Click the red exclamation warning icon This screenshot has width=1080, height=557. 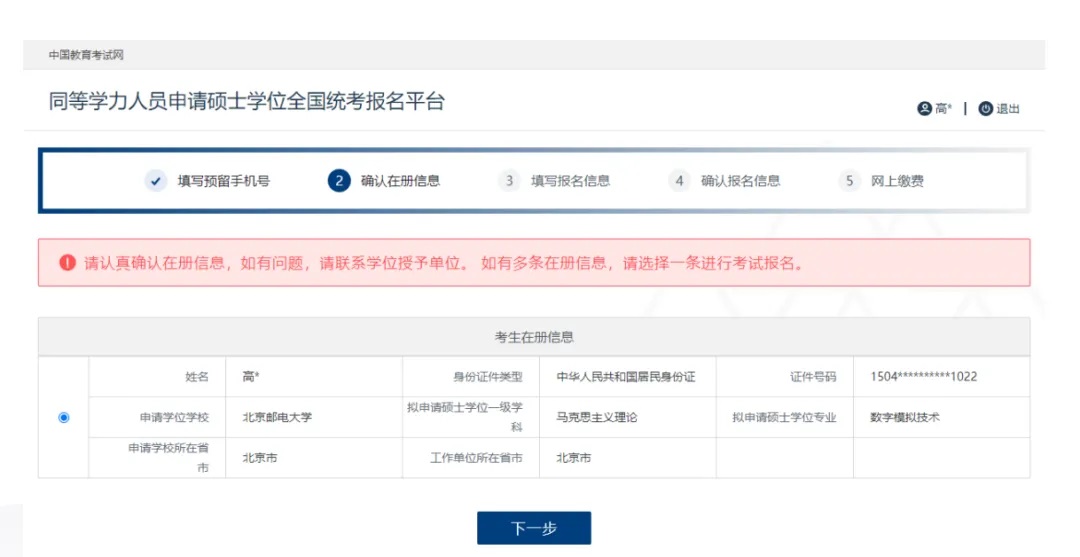(67, 263)
